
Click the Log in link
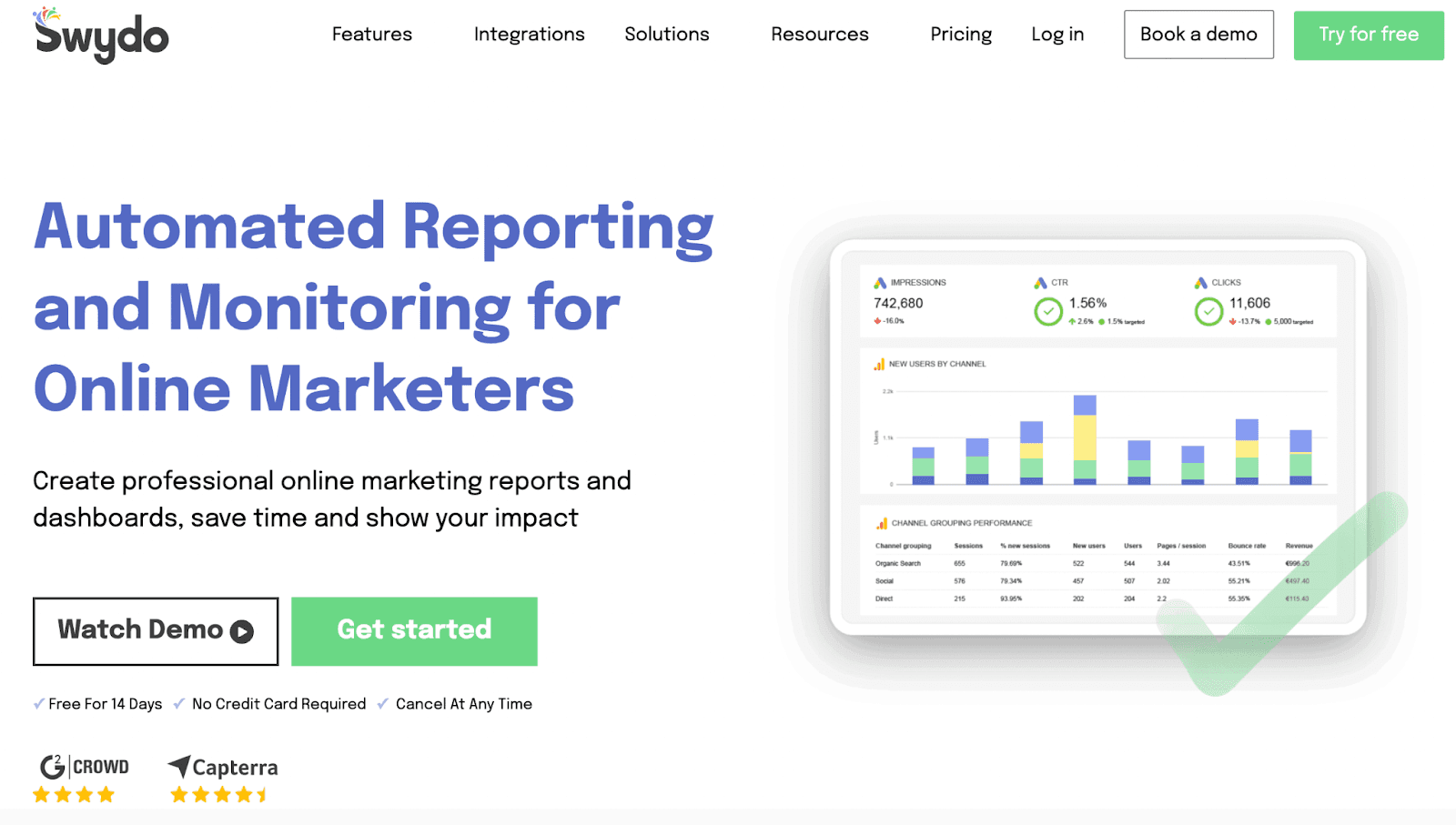point(1057,35)
